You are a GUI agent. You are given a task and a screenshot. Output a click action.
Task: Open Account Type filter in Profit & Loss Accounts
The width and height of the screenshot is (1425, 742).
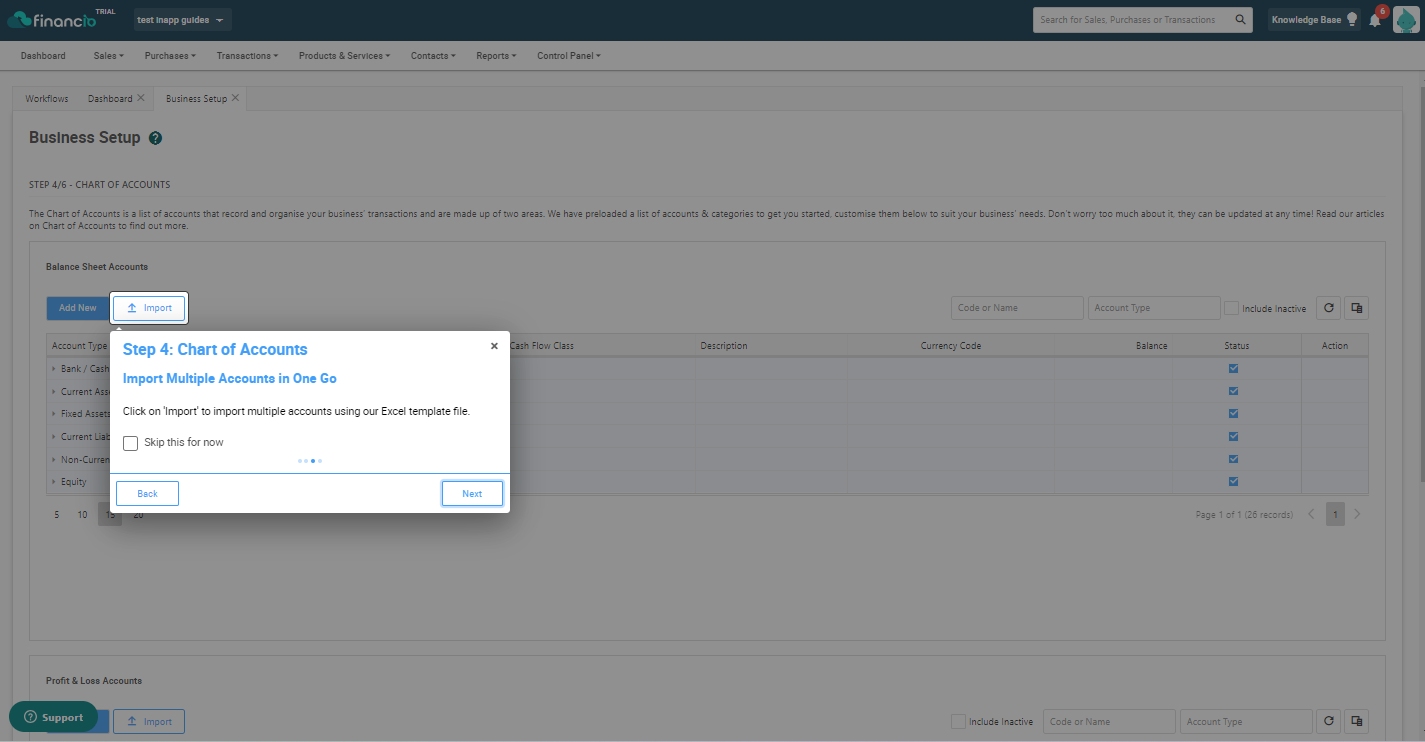[1246, 721]
